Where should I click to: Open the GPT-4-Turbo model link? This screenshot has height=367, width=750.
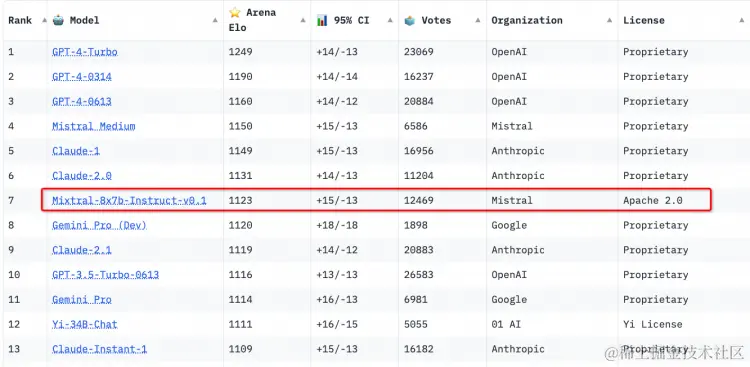click(85, 52)
